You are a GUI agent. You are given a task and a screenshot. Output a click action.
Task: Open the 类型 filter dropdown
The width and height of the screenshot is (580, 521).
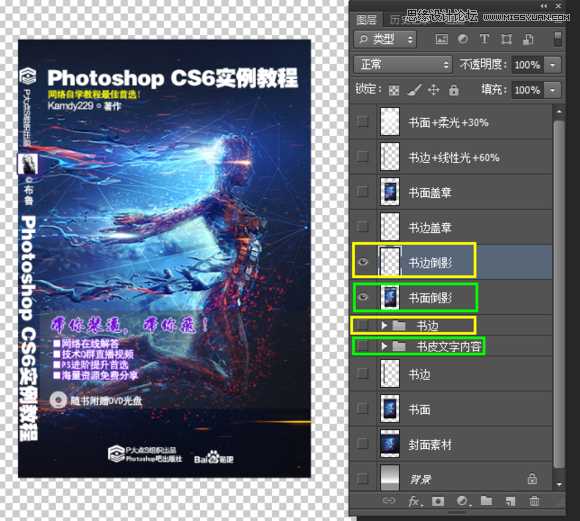point(385,39)
